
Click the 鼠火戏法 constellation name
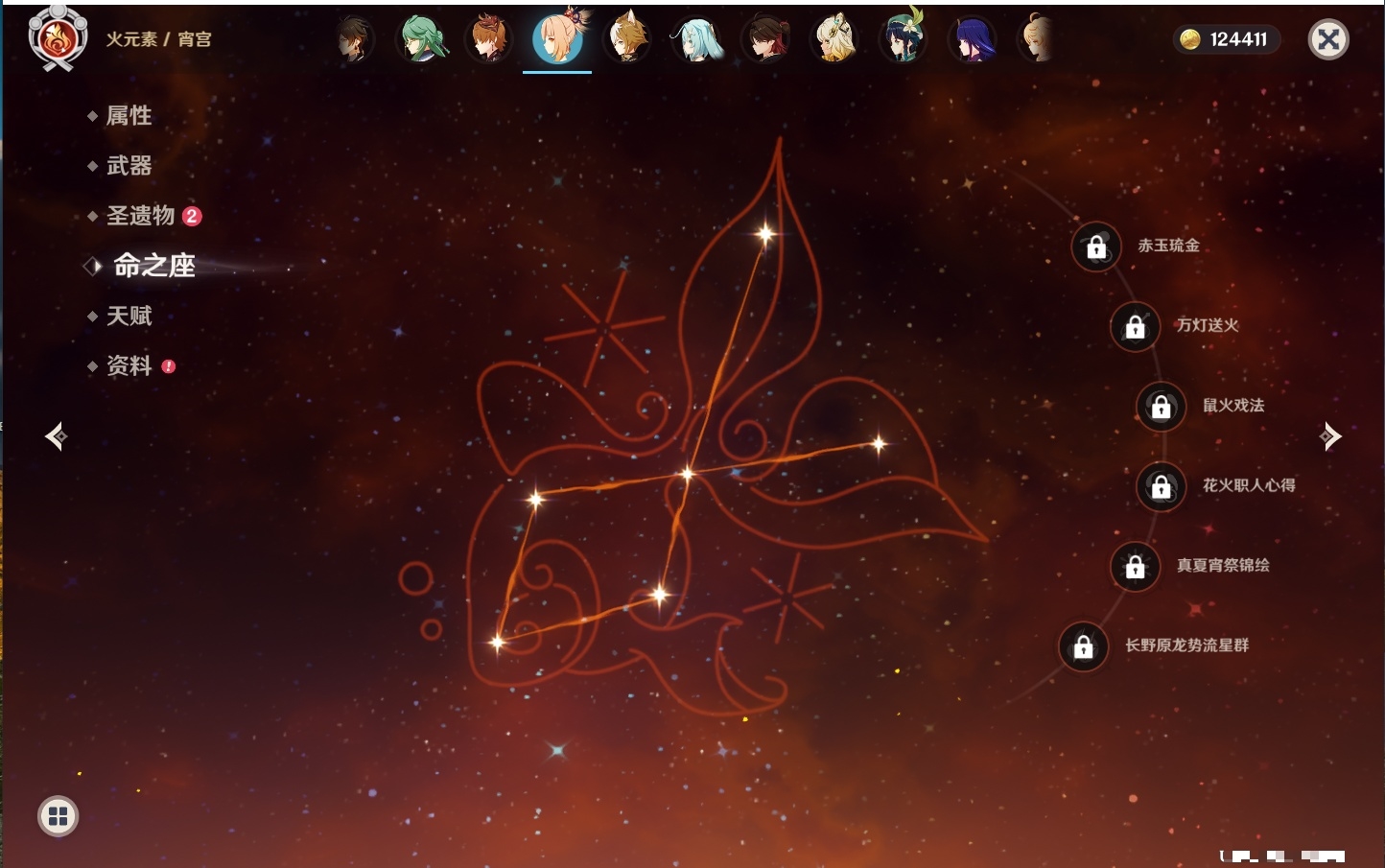[x=1233, y=405]
